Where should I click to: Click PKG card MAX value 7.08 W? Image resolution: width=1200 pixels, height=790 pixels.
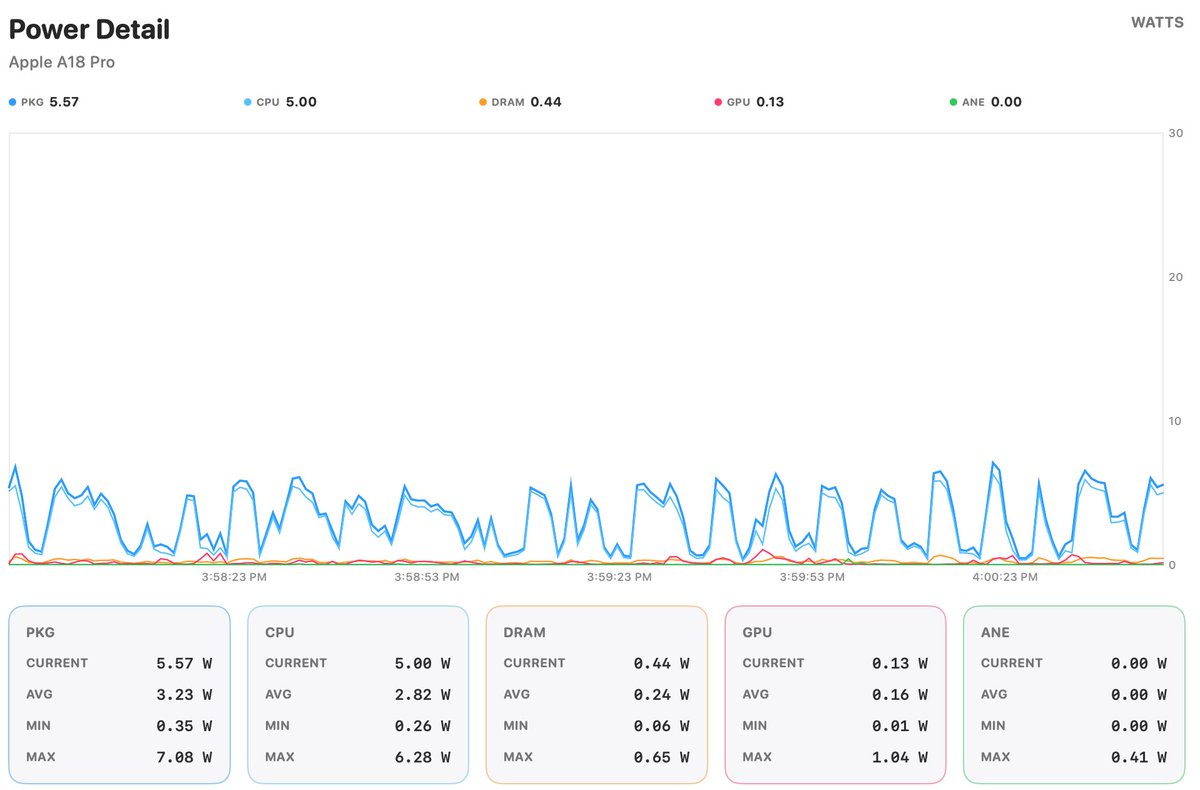[x=184, y=757]
